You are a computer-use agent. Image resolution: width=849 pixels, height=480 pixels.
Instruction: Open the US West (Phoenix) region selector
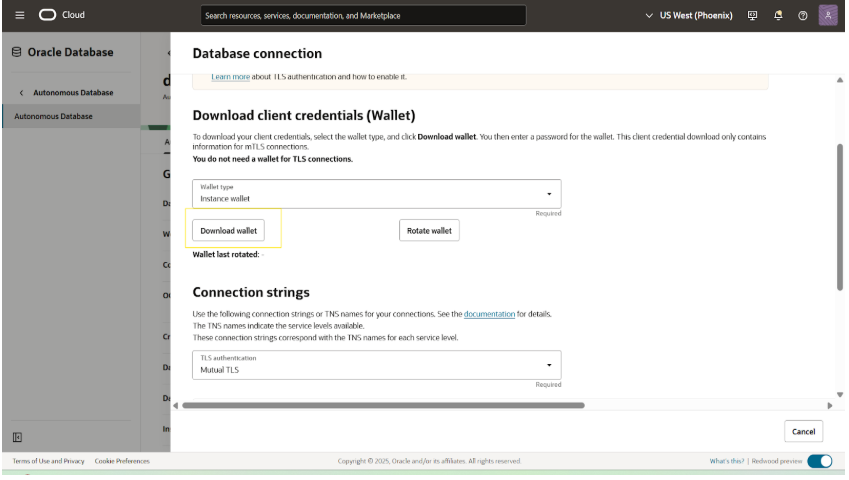(x=688, y=16)
